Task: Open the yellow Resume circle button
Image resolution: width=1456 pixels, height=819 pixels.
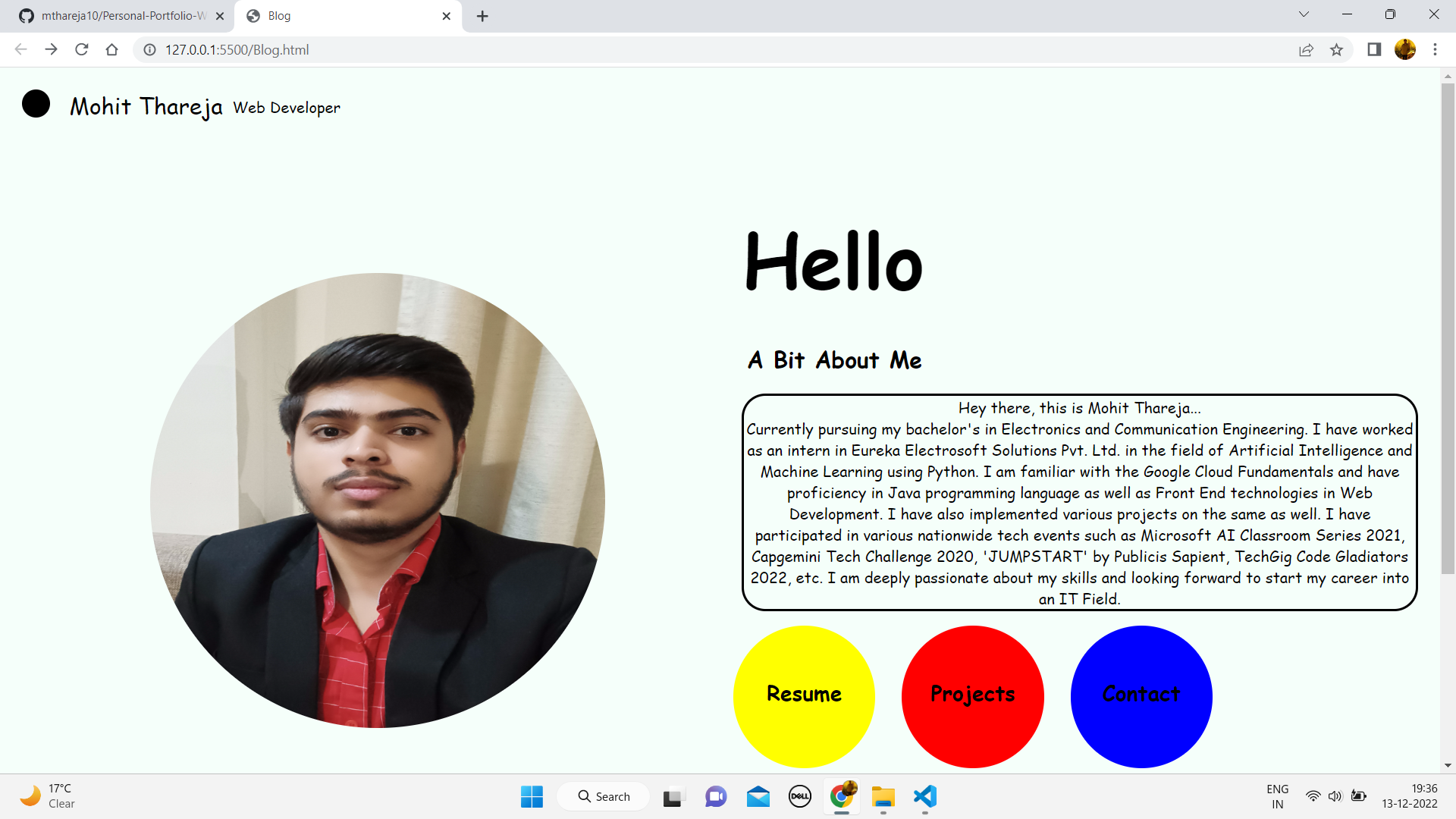Action: [804, 696]
